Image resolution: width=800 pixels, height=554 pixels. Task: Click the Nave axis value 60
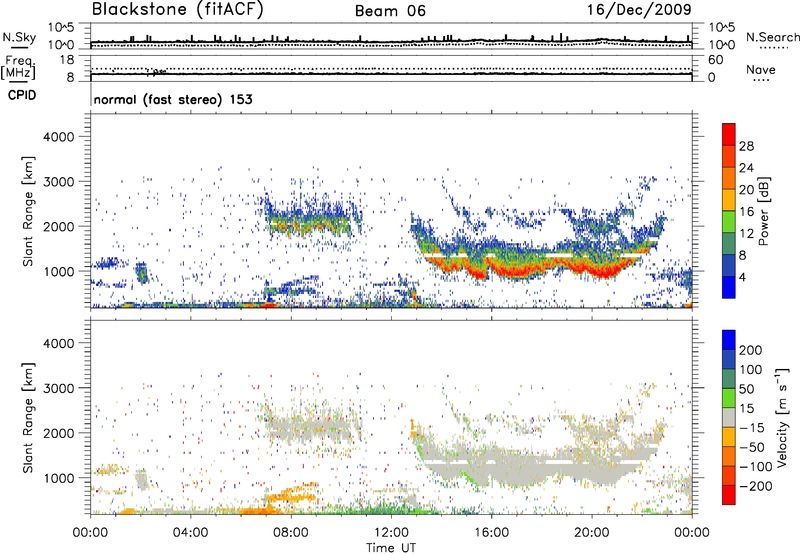pyautogui.click(x=715, y=60)
